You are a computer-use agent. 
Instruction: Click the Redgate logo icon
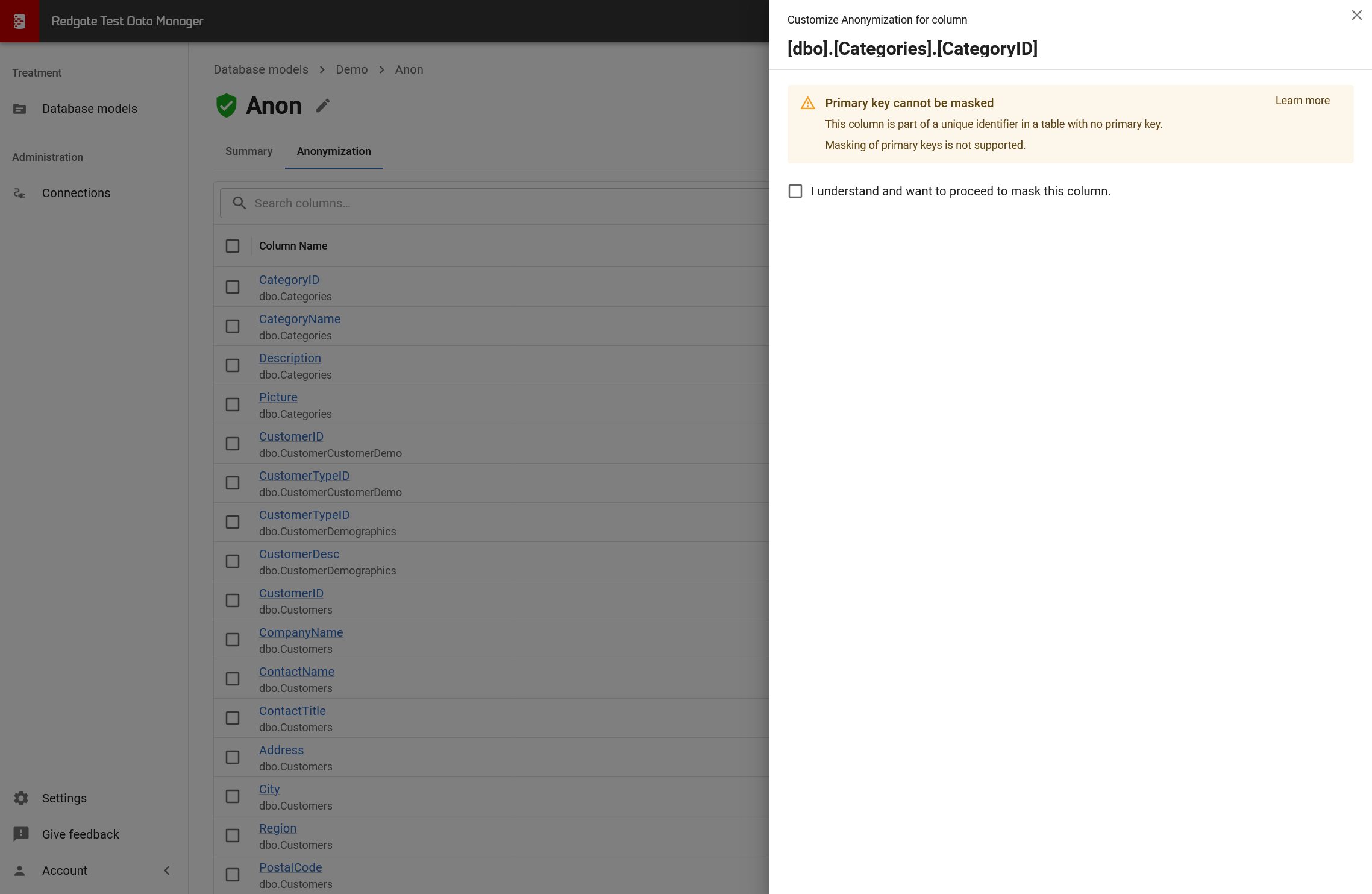coord(19,21)
